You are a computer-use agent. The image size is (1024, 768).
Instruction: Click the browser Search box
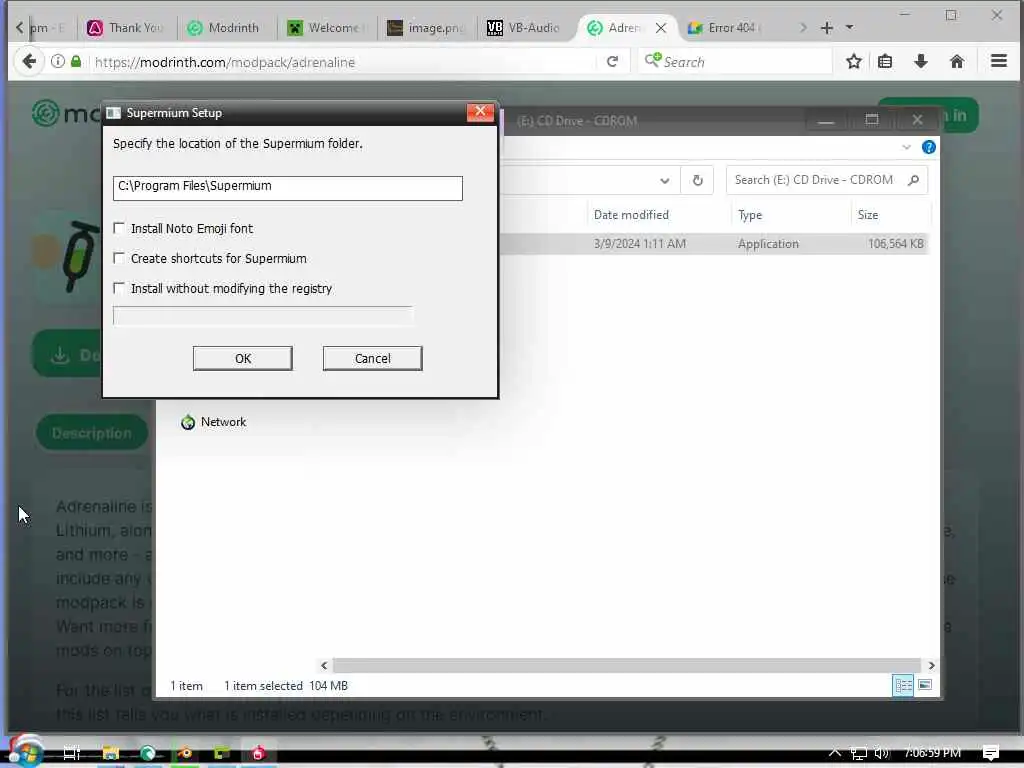pos(735,61)
